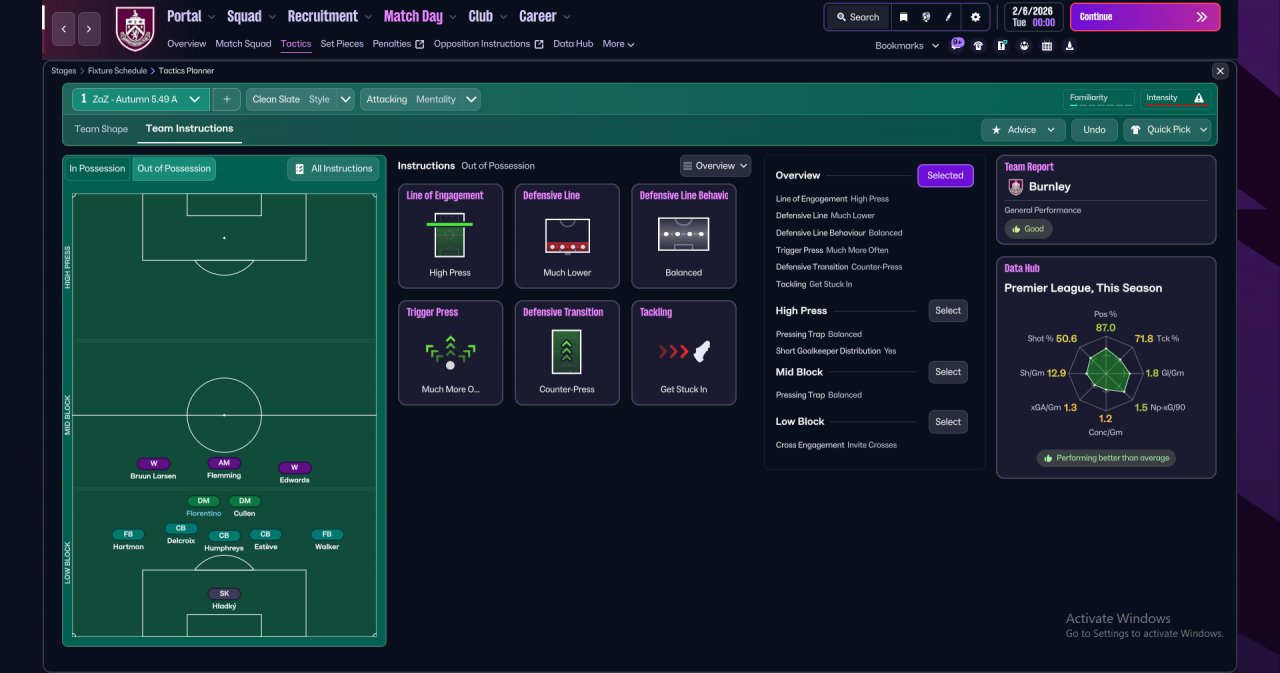Open the Defensive Line Behaviour Balanced card

tap(684, 236)
